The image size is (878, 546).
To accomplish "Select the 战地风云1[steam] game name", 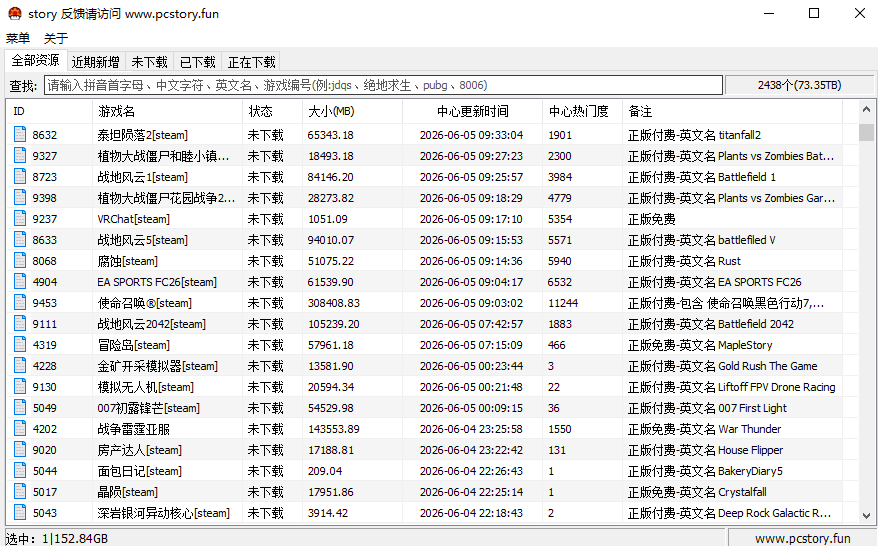I will click(143, 177).
